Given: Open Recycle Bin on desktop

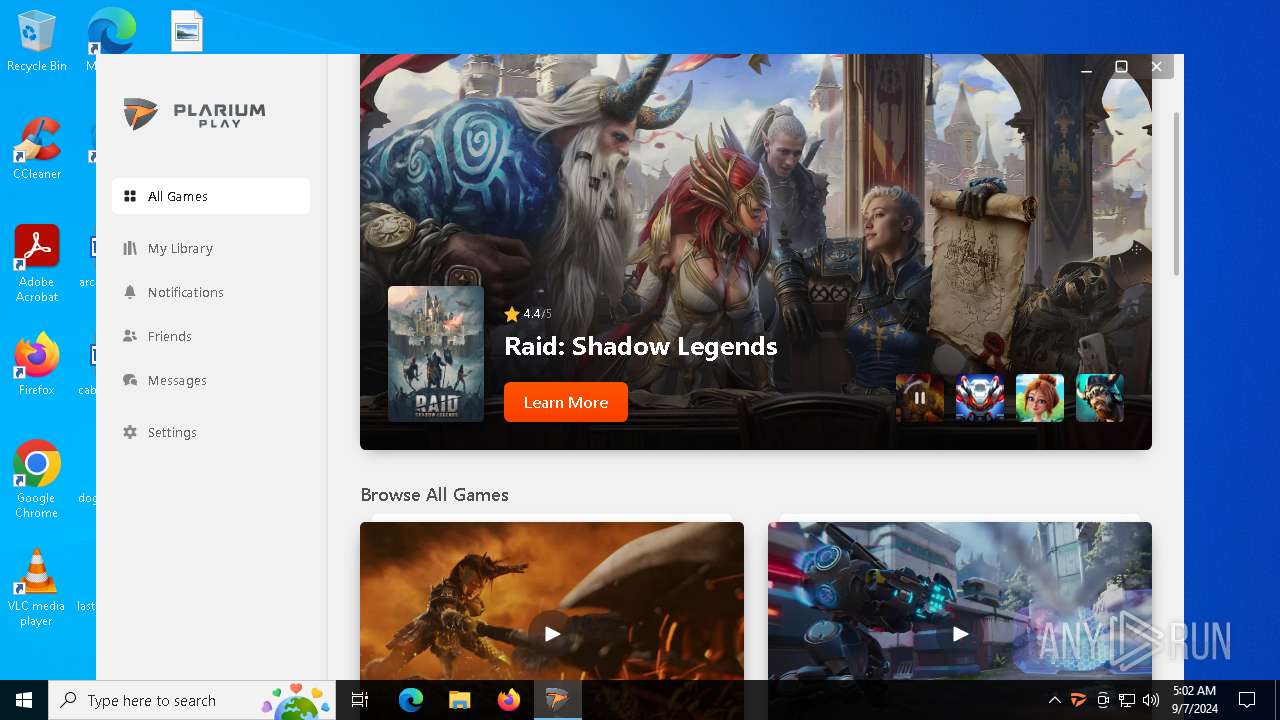Looking at the screenshot, I should pos(37,42).
